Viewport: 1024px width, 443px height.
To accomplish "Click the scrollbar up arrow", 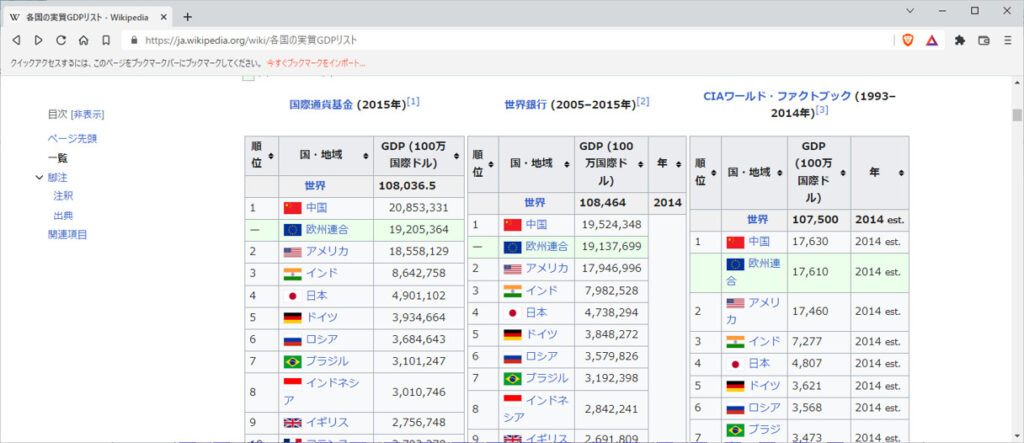I will [1017, 83].
